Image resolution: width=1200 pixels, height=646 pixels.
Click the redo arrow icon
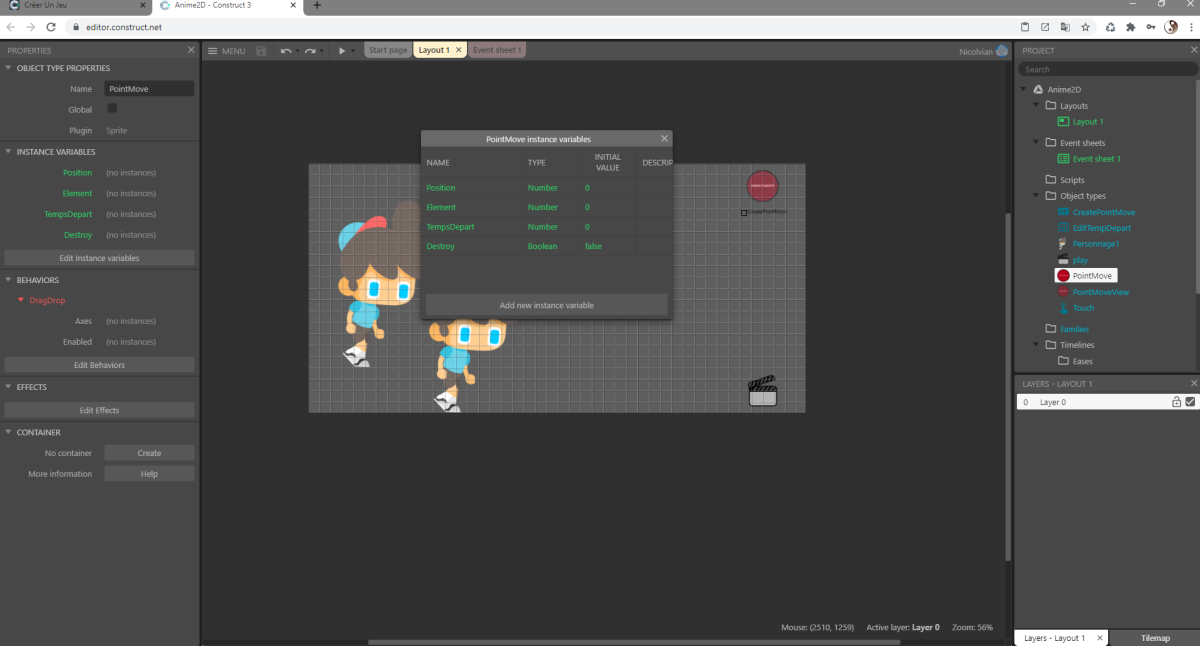(309, 49)
